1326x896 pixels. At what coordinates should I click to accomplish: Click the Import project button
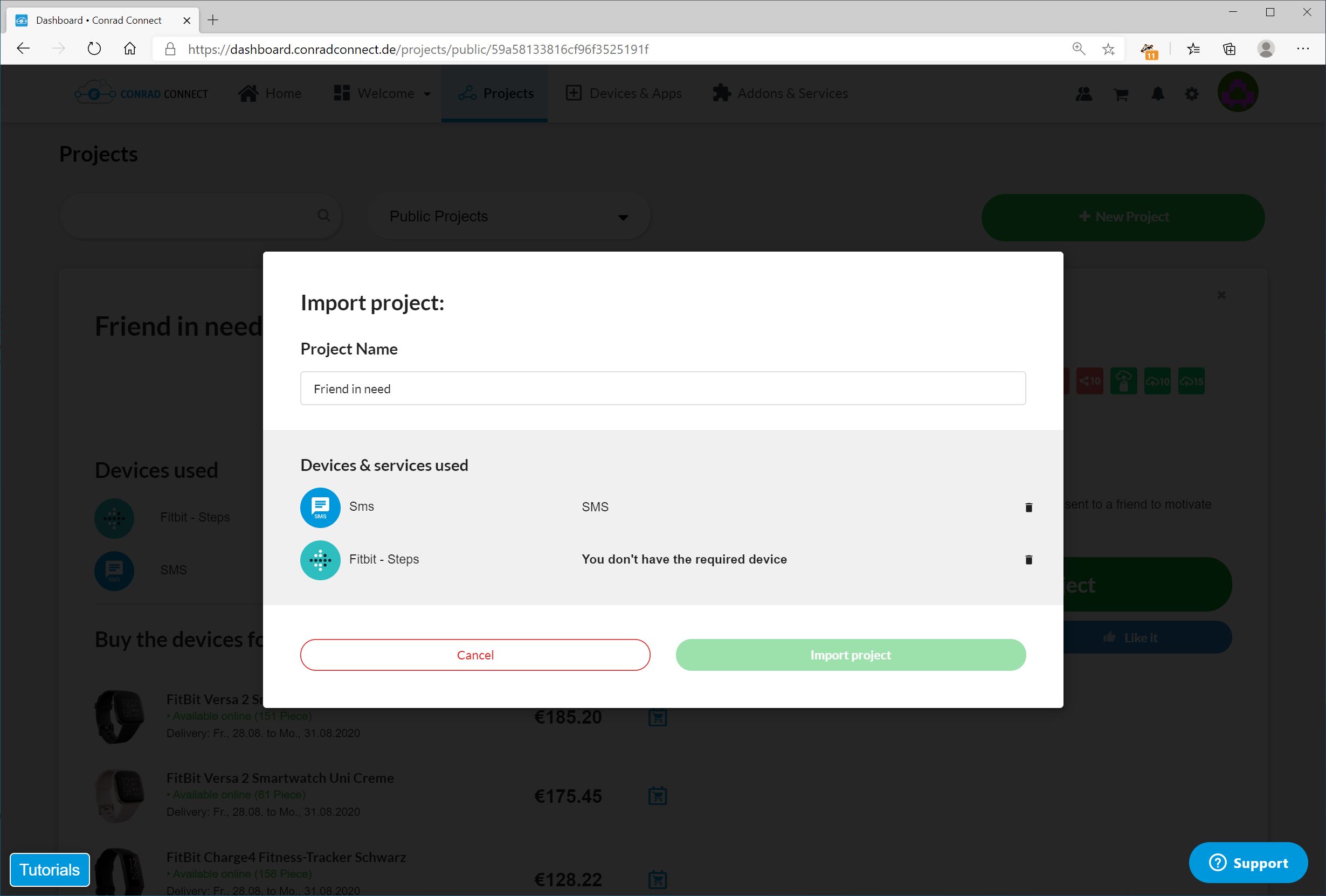pos(850,655)
